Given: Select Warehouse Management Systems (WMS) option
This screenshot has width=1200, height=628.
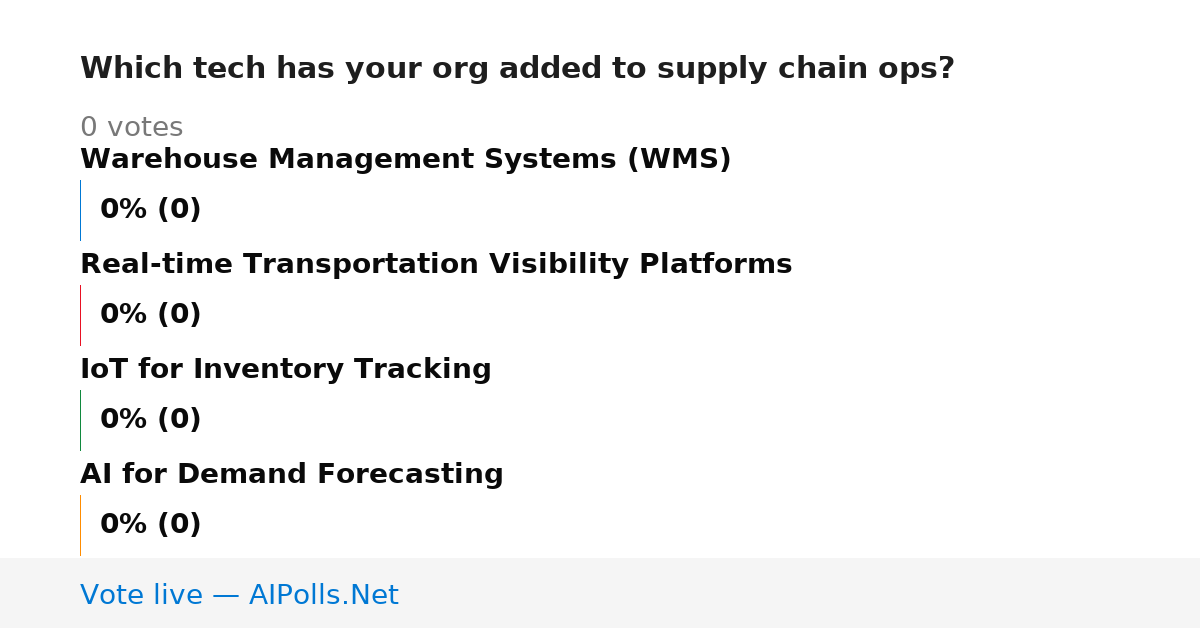Looking at the screenshot, I should pos(406,160).
